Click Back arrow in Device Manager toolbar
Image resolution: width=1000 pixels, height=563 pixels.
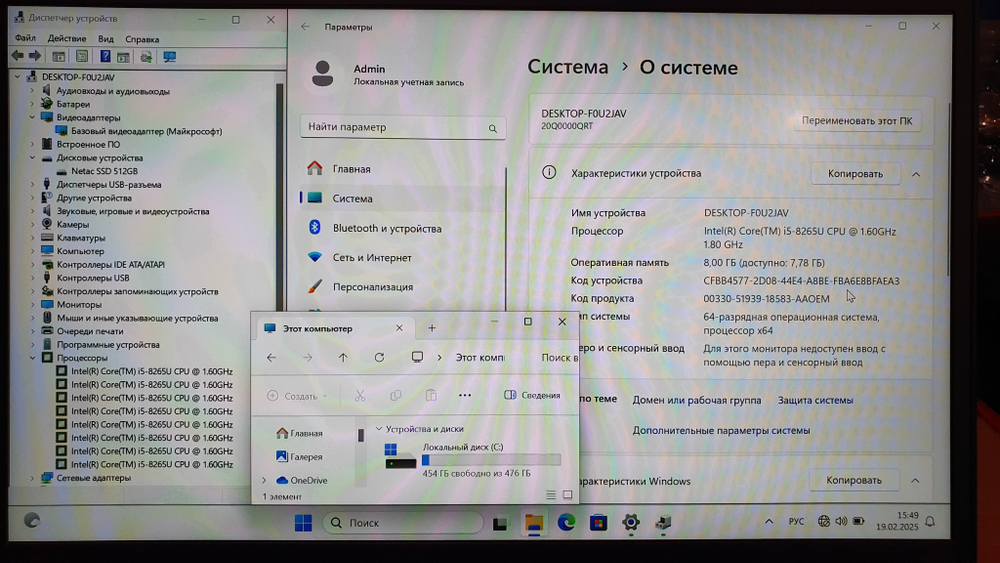[x=18, y=56]
